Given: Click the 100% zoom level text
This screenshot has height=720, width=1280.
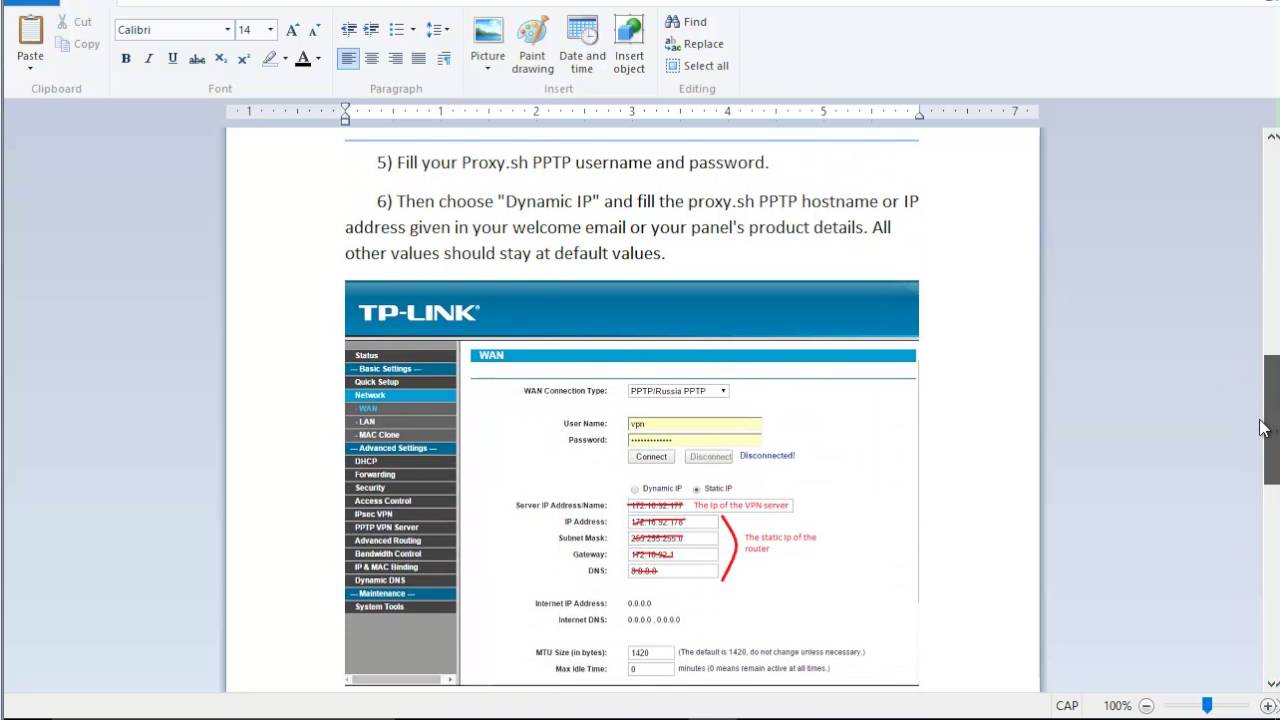Looking at the screenshot, I should click(x=1117, y=706).
